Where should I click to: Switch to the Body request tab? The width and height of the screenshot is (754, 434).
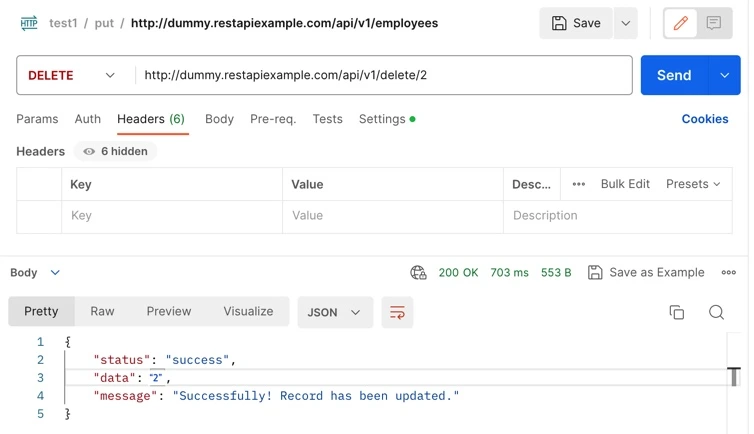(219, 119)
